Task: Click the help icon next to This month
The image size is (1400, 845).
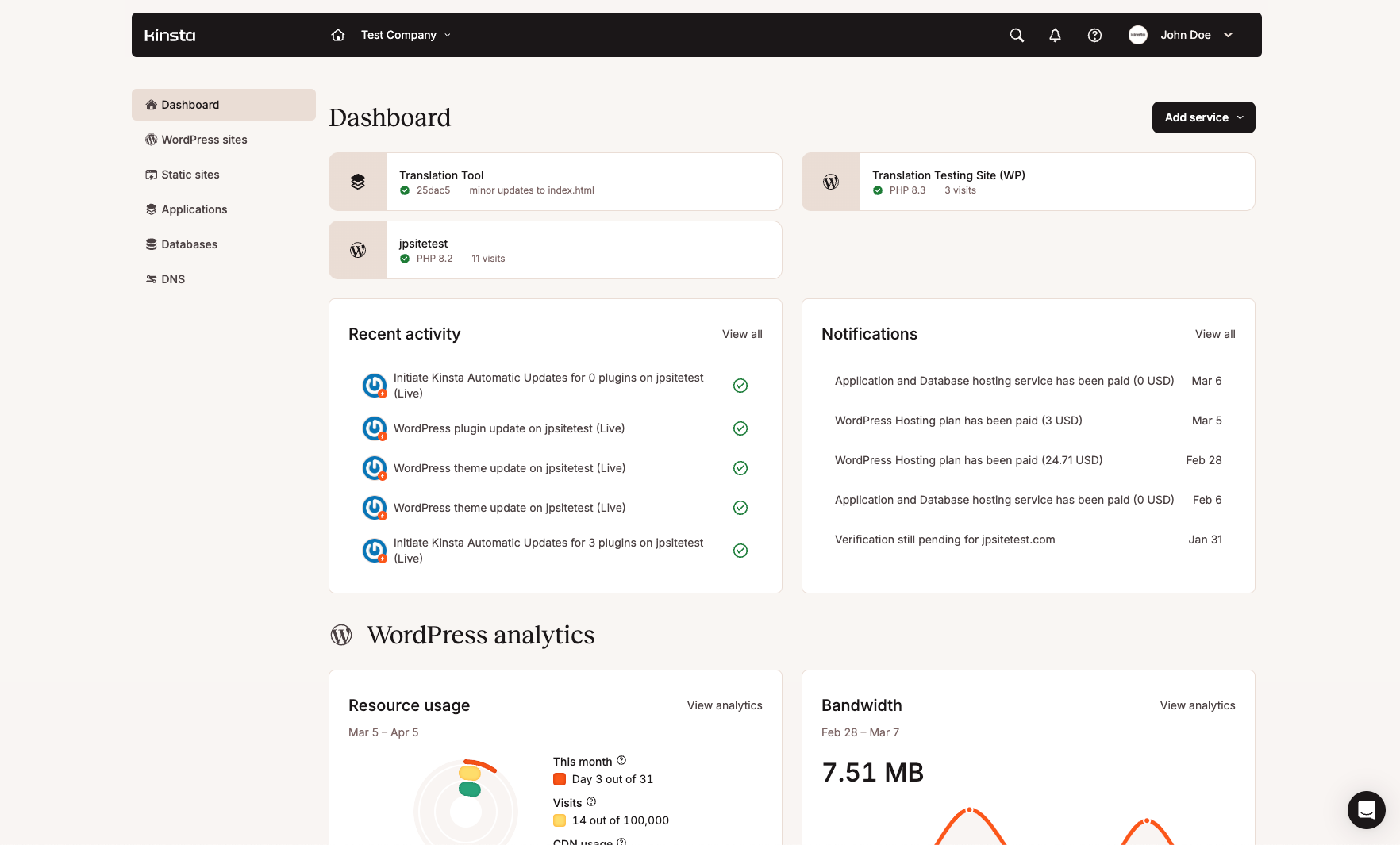Action: click(621, 760)
